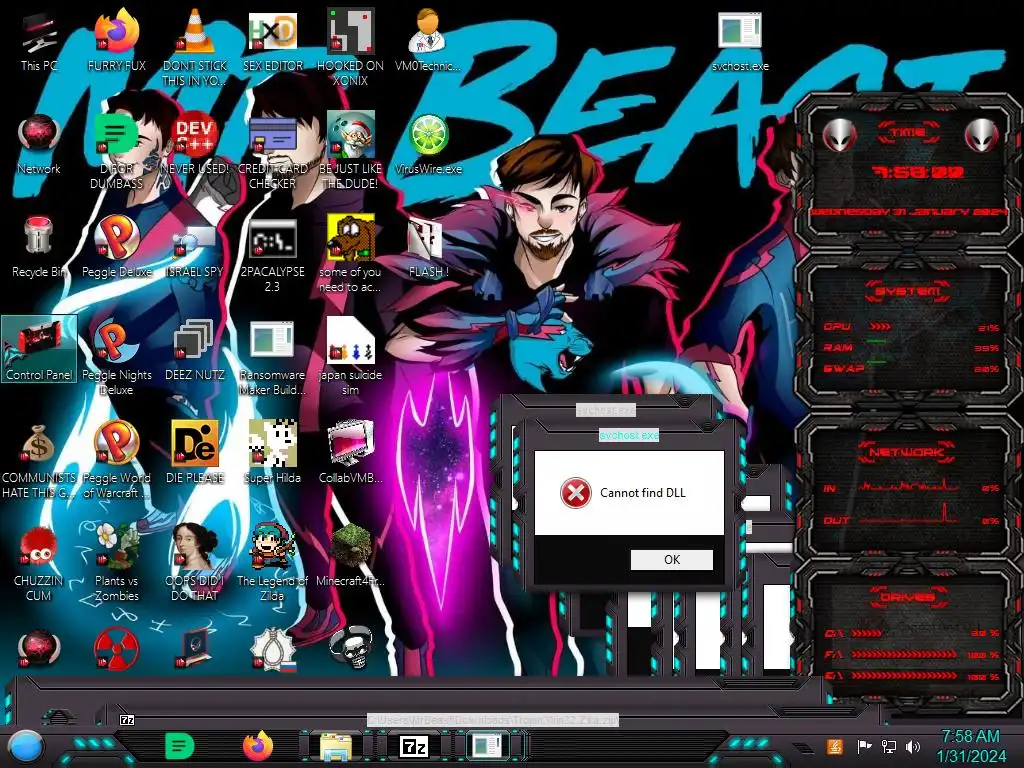Select the alien laptop desktop shortcut
The height and width of the screenshot is (768, 1024).
coord(195,648)
